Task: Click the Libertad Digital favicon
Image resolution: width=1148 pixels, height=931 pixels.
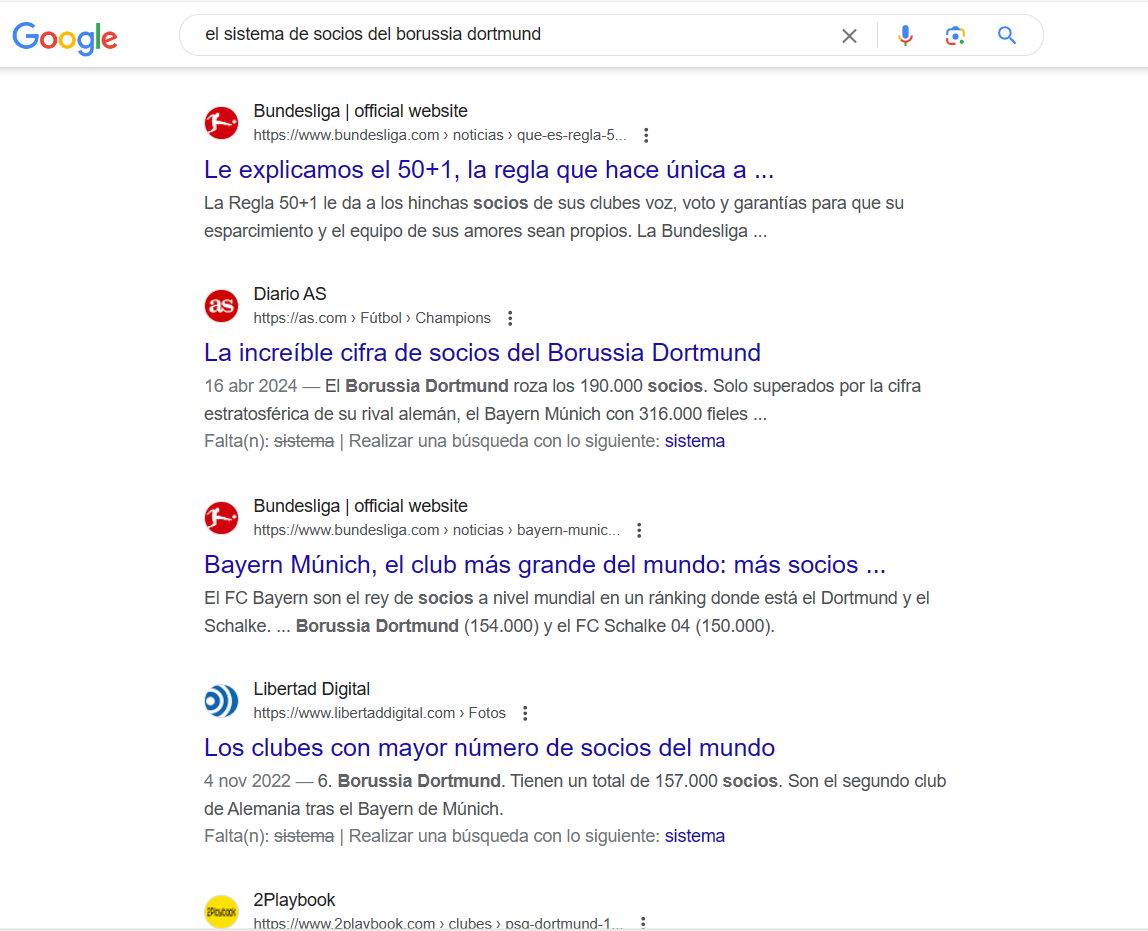Action: [x=221, y=700]
